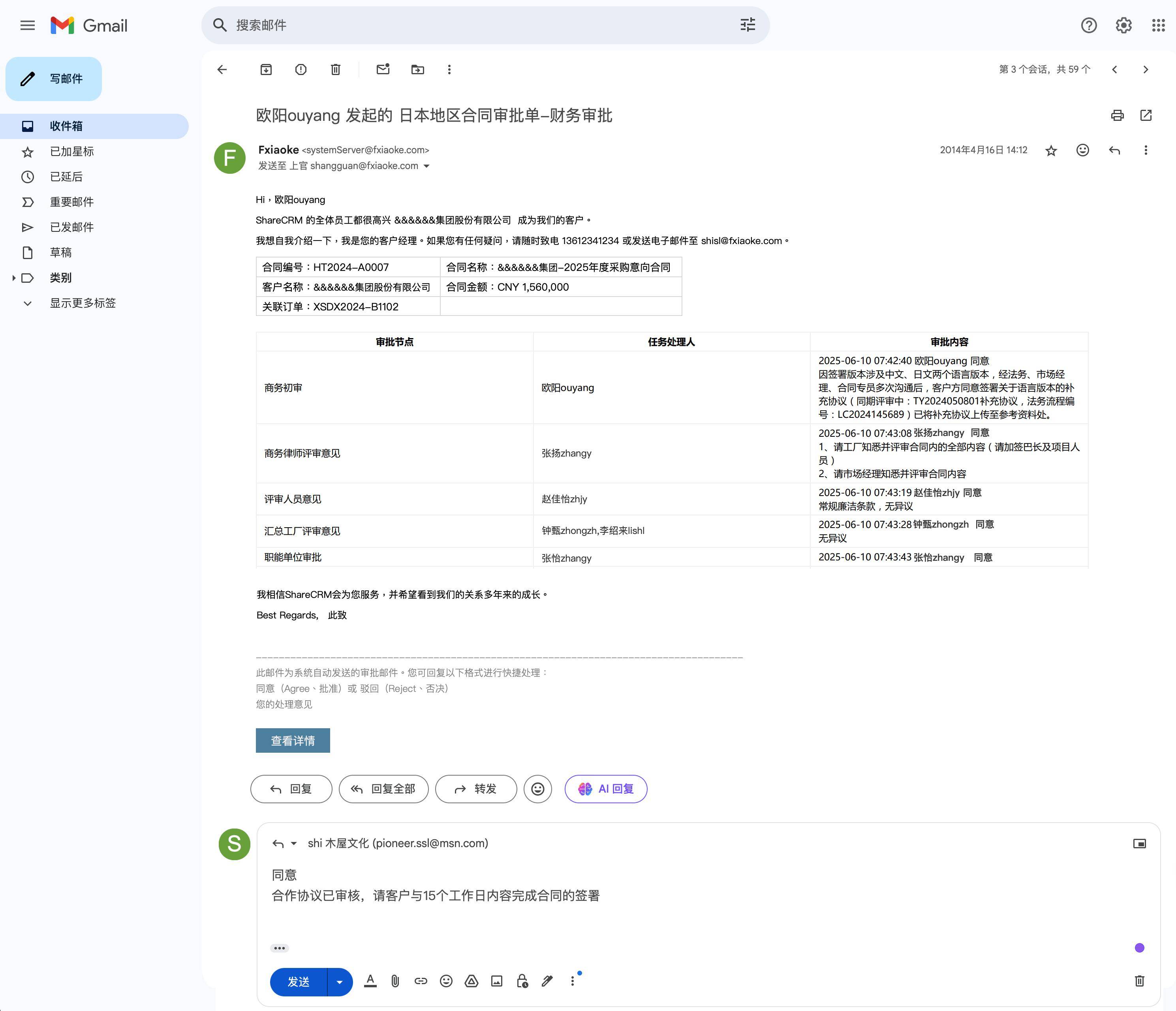Mark email as unread

383,69
